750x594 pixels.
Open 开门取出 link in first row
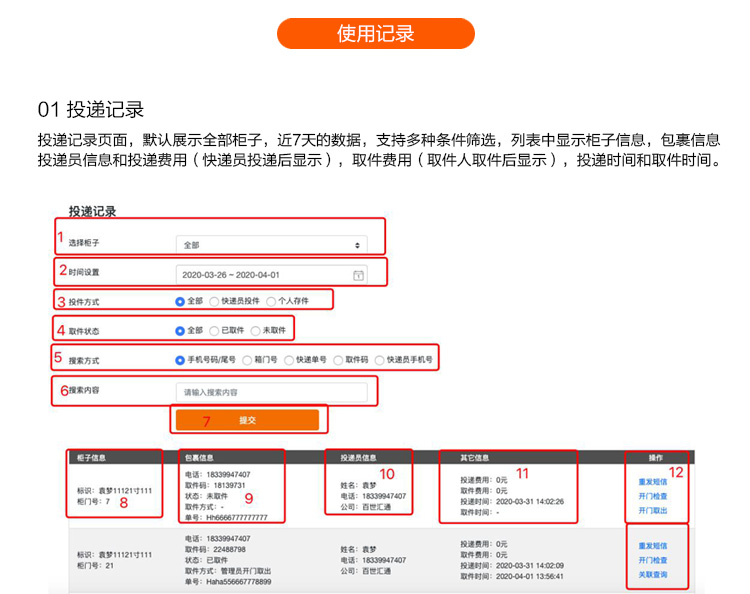(x=652, y=510)
